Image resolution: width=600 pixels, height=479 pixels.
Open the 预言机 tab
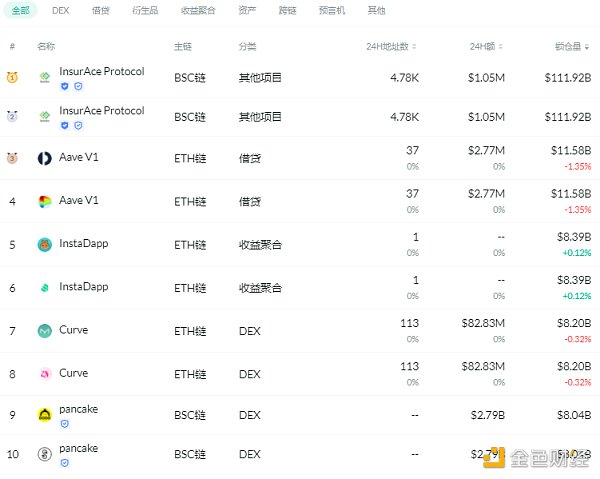click(x=332, y=10)
